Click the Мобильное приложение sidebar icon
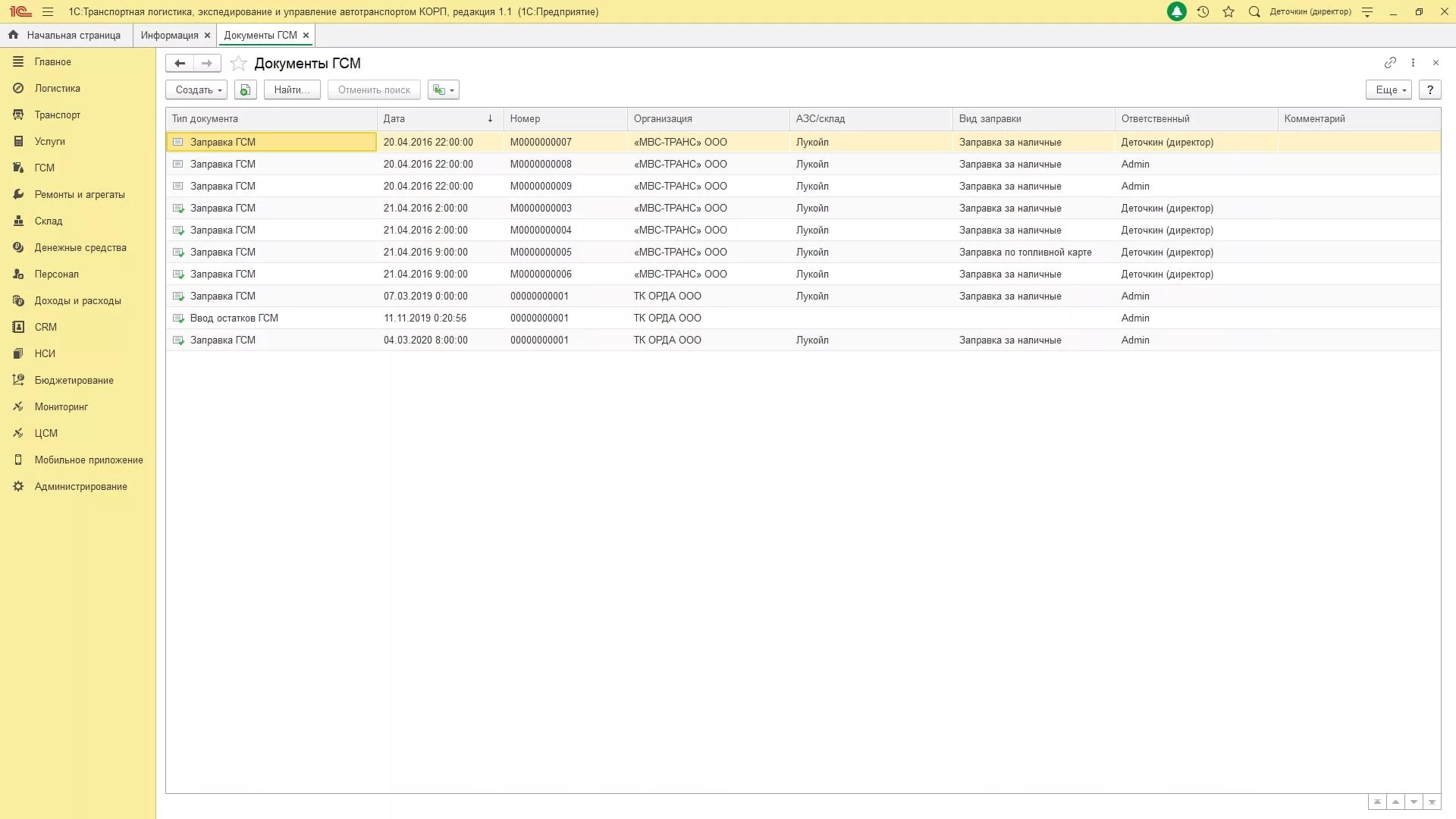Viewport: 1456px width, 819px height. [x=18, y=460]
